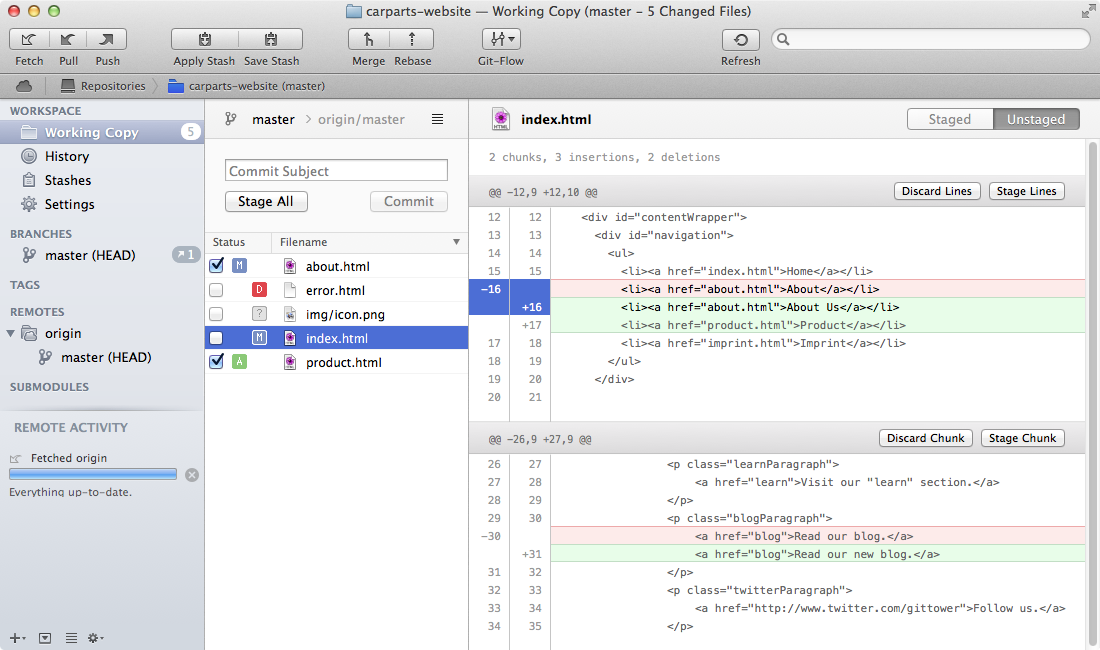The height and width of the screenshot is (650, 1100).
Task: Sort by Filename column header
Action: (369, 242)
